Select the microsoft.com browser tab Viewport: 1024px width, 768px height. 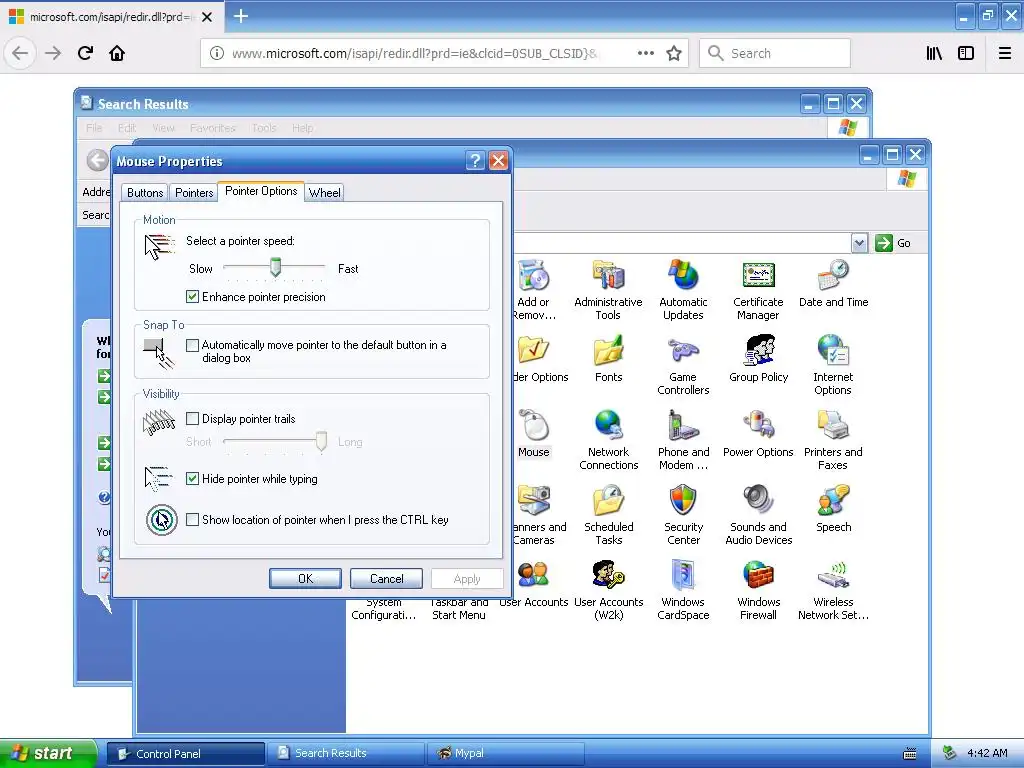pyautogui.click(x=111, y=17)
